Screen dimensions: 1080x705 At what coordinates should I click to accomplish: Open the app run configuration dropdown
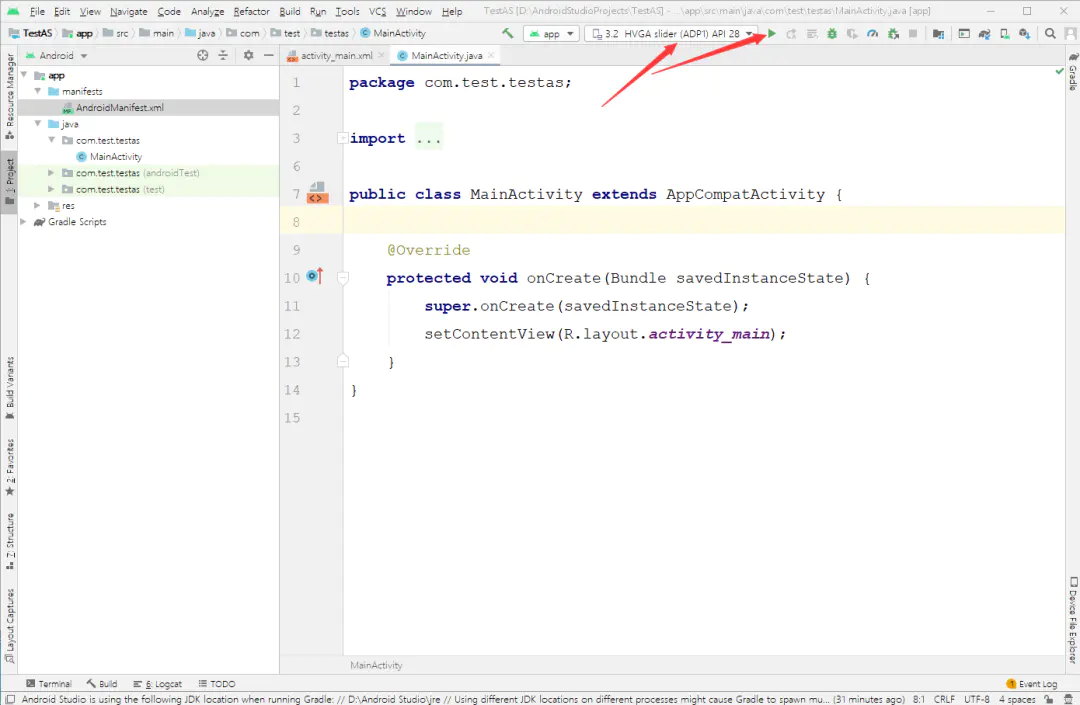point(551,33)
